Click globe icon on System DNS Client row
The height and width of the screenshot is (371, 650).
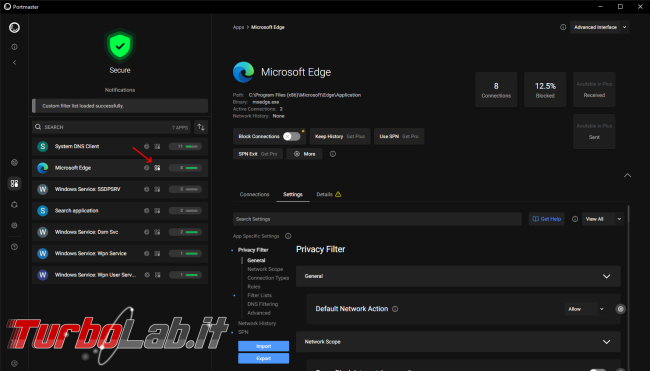pyautogui.click(x=147, y=146)
